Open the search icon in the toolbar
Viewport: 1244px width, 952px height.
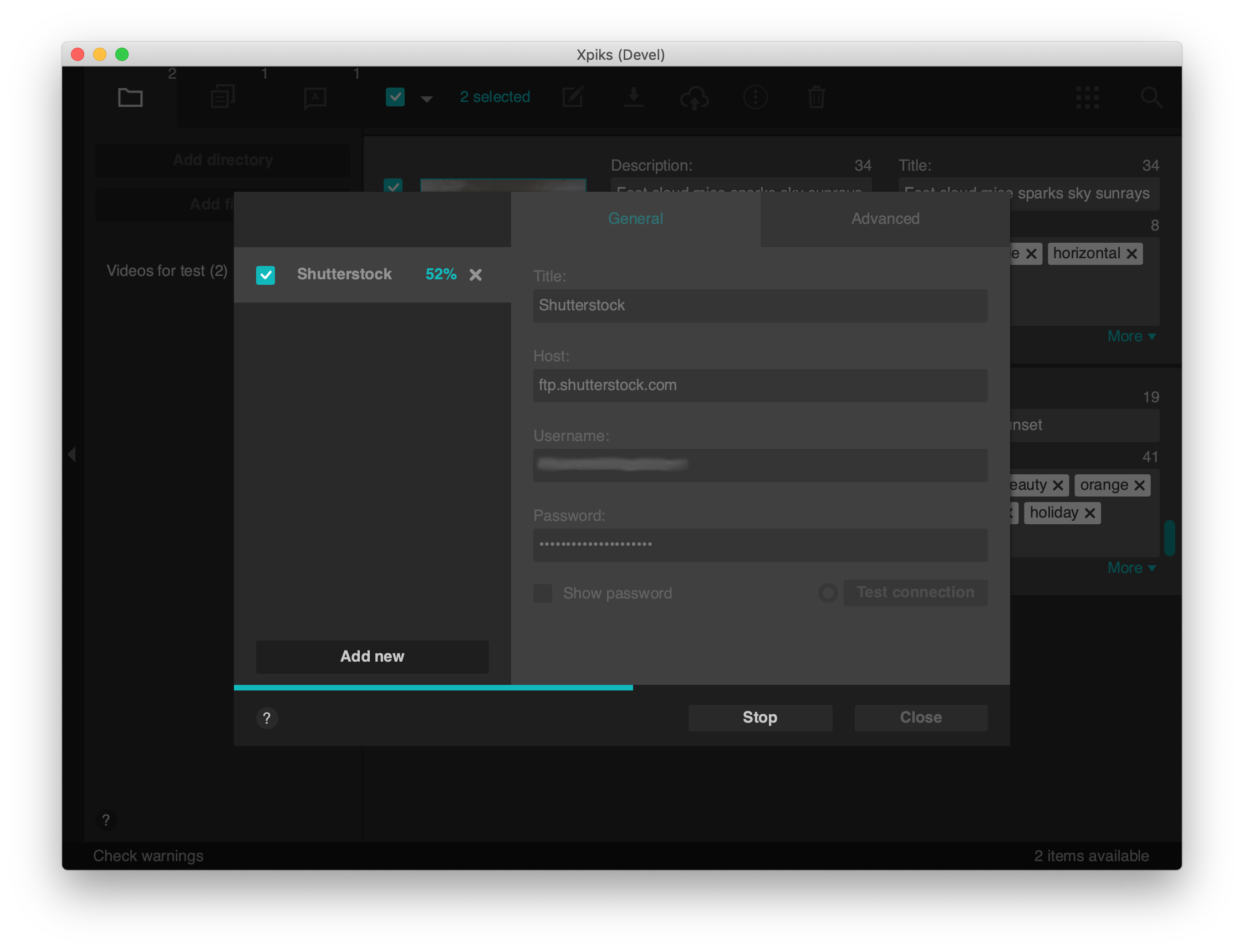coord(1151,98)
